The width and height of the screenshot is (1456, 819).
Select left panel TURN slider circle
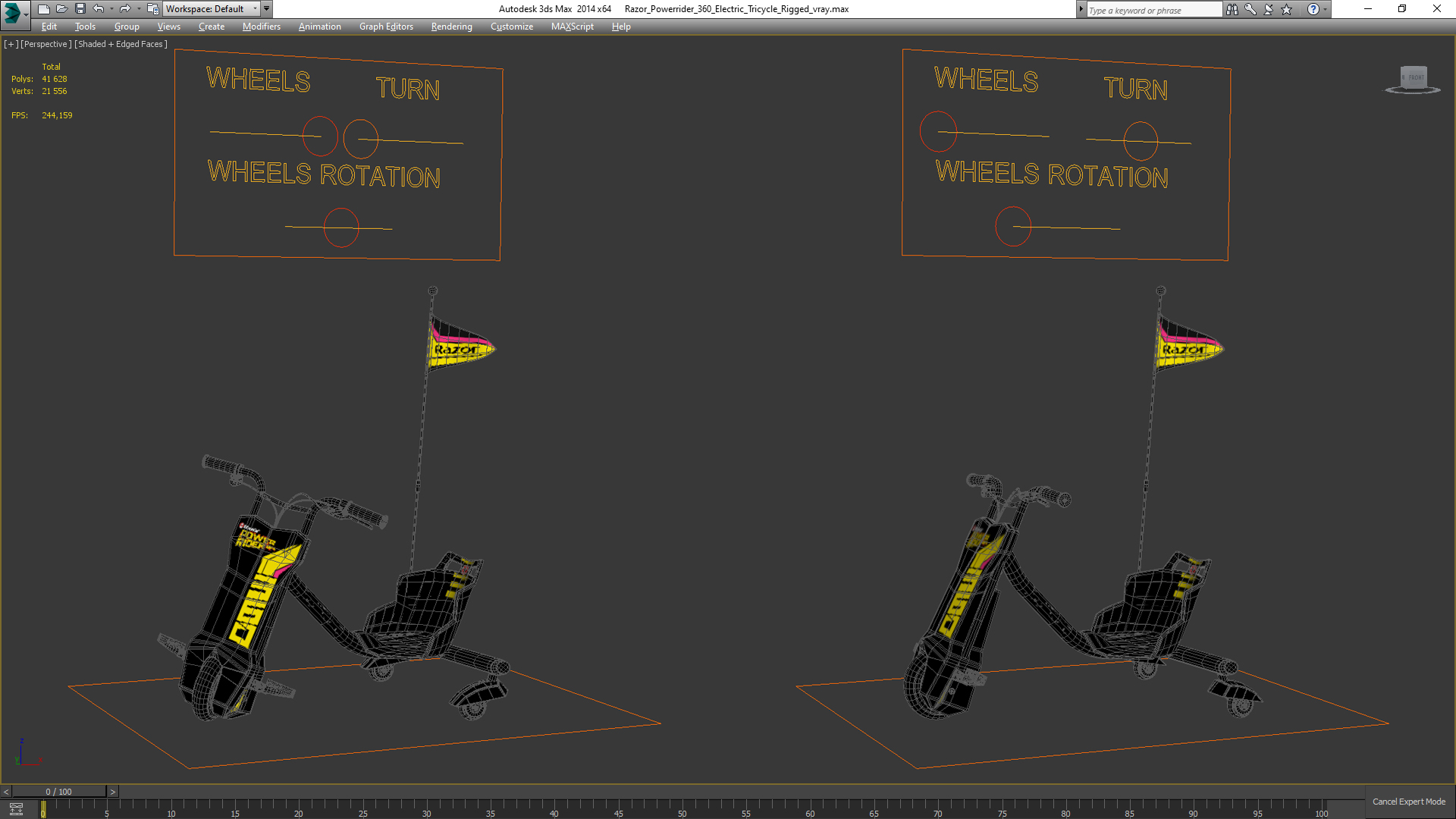[x=361, y=140]
